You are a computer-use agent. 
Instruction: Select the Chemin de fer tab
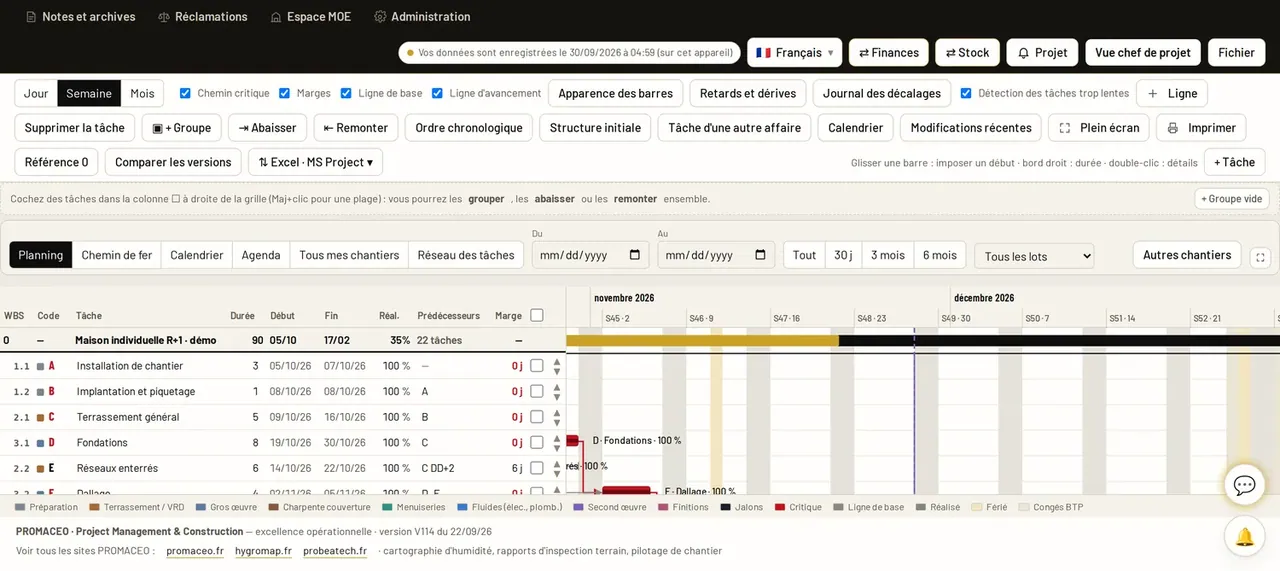point(117,255)
